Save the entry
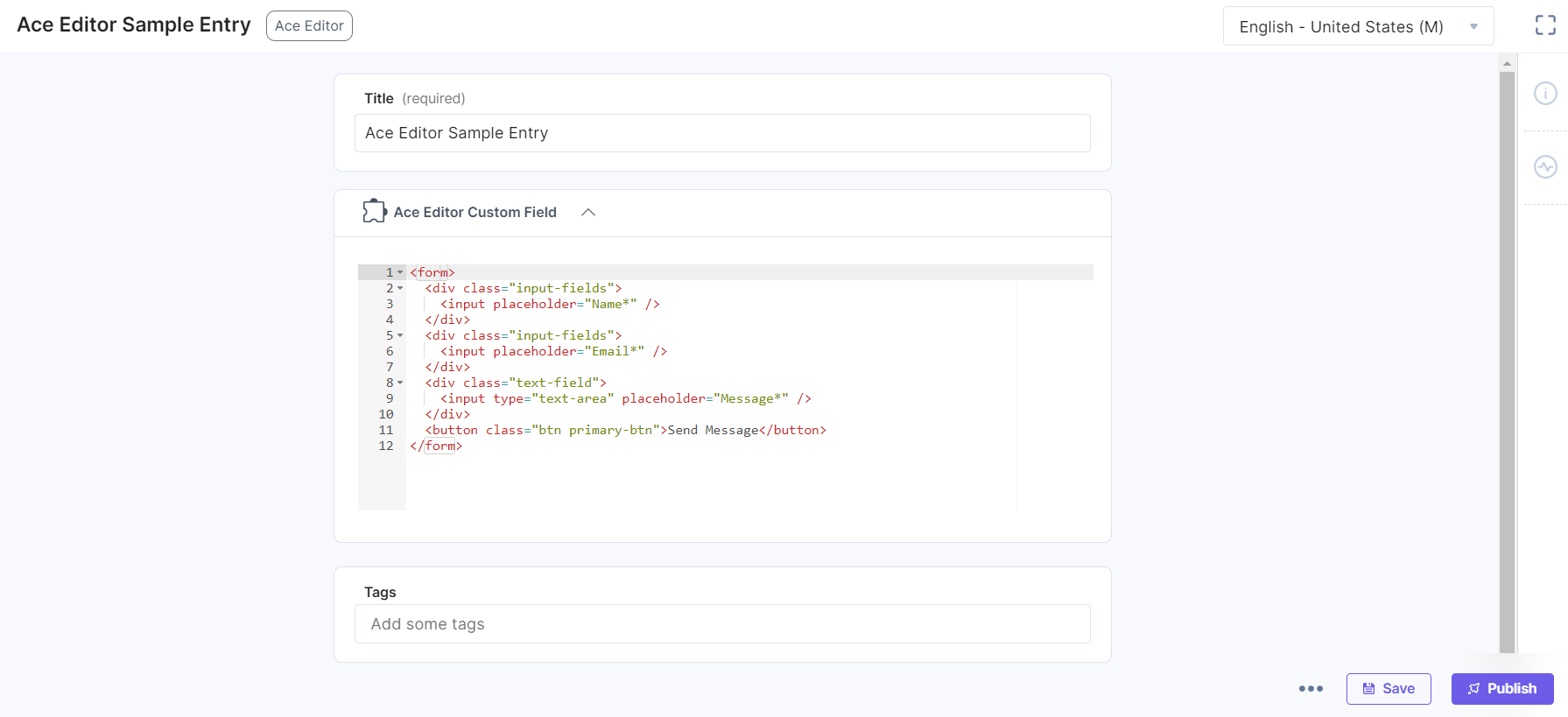The width and height of the screenshot is (1568, 717). (1388, 689)
